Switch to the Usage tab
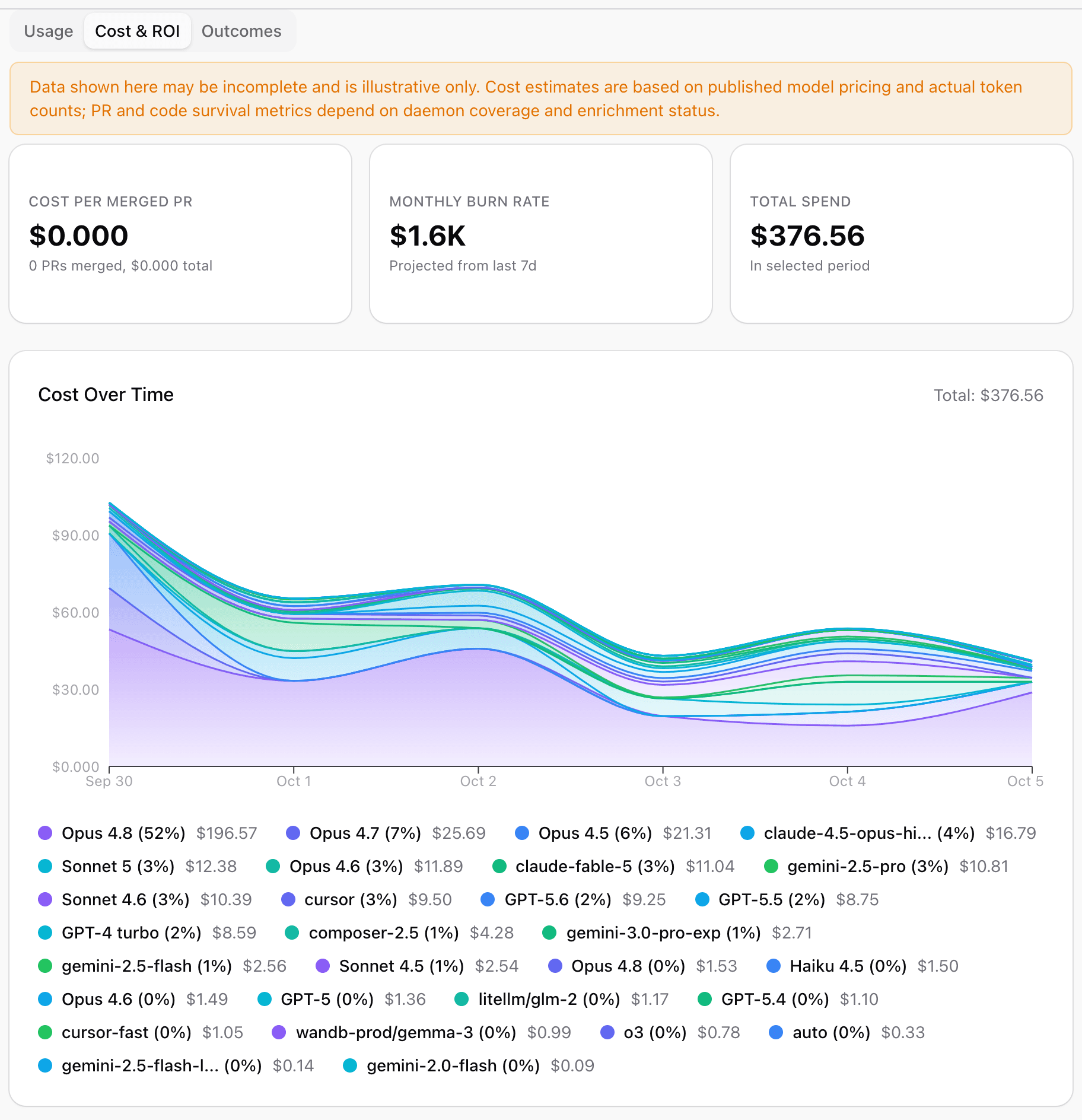Image resolution: width=1082 pixels, height=1120 pixels. click(49, 31)
